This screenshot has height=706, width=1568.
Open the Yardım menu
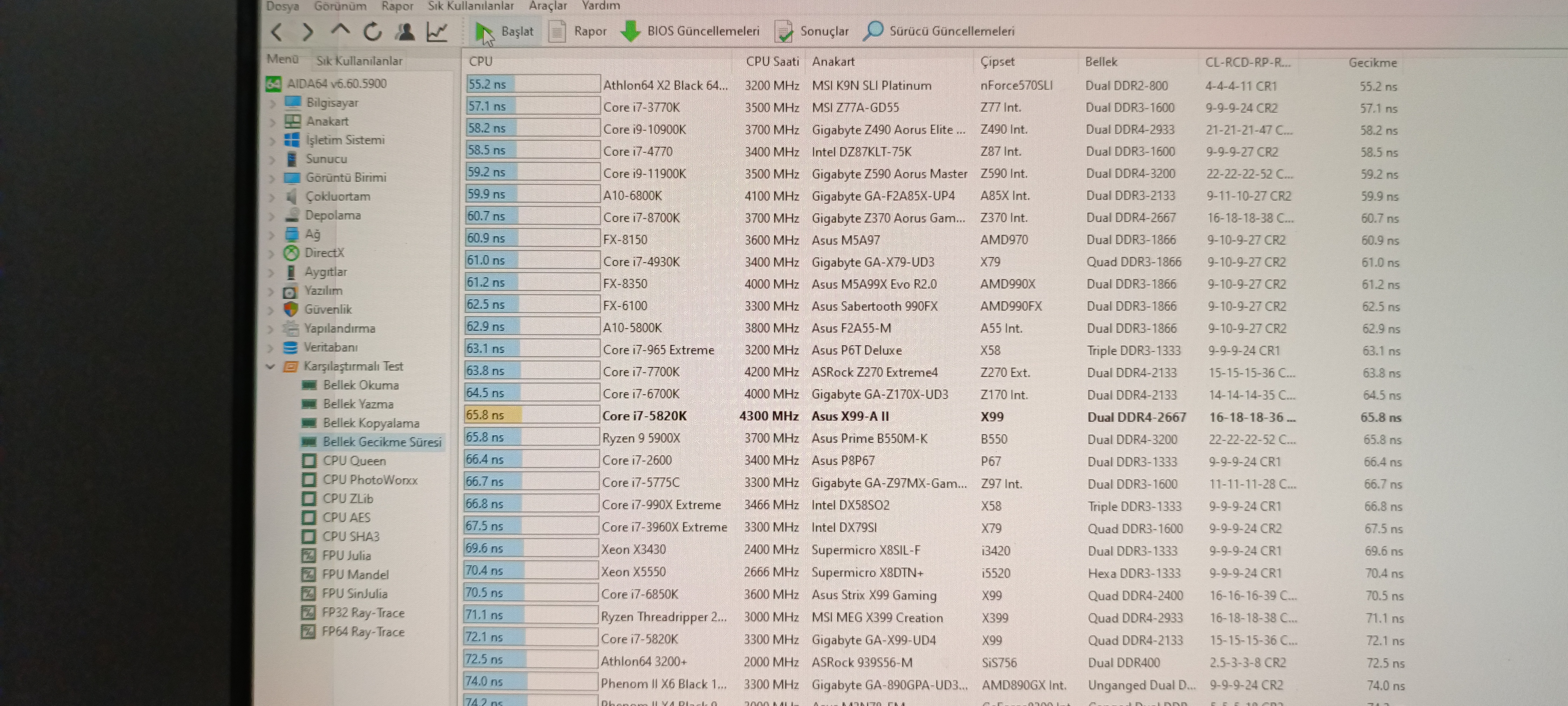(x=601, y=6)
